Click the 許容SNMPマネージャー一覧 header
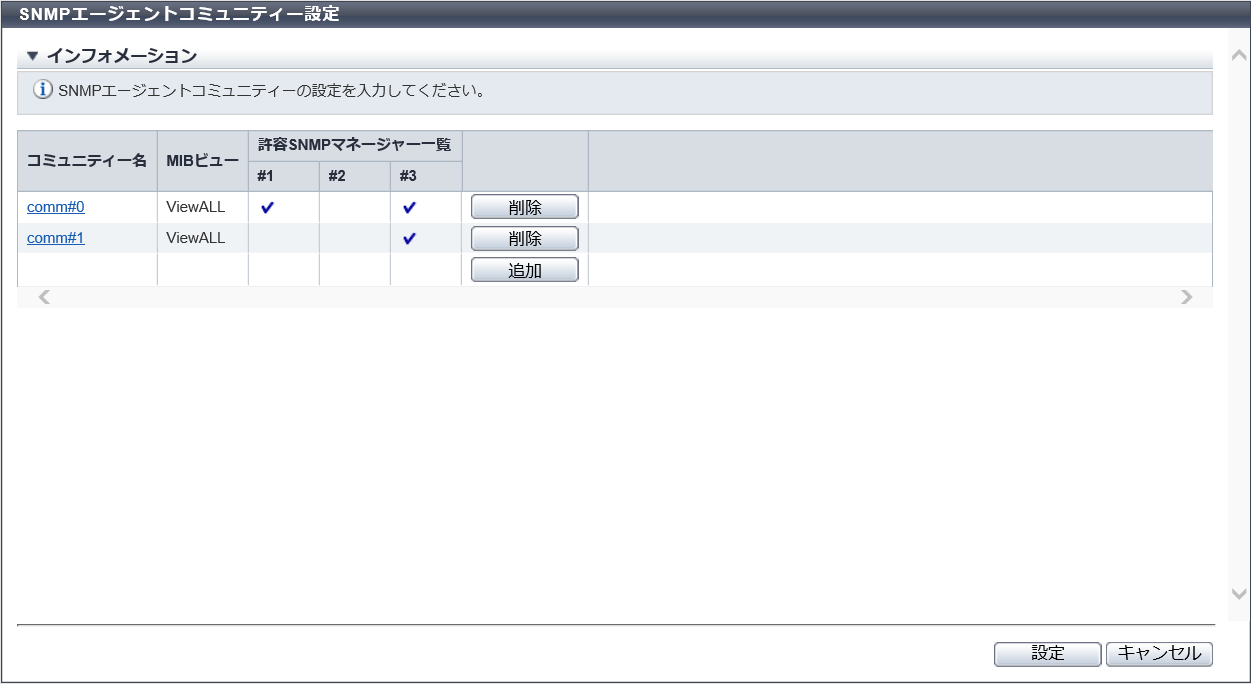 point(355,145)
